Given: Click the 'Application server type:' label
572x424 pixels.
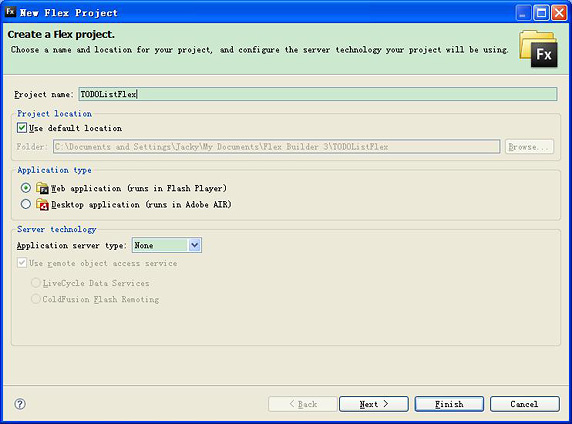Looking at the screenshot, I should click(x=71, y=246).
